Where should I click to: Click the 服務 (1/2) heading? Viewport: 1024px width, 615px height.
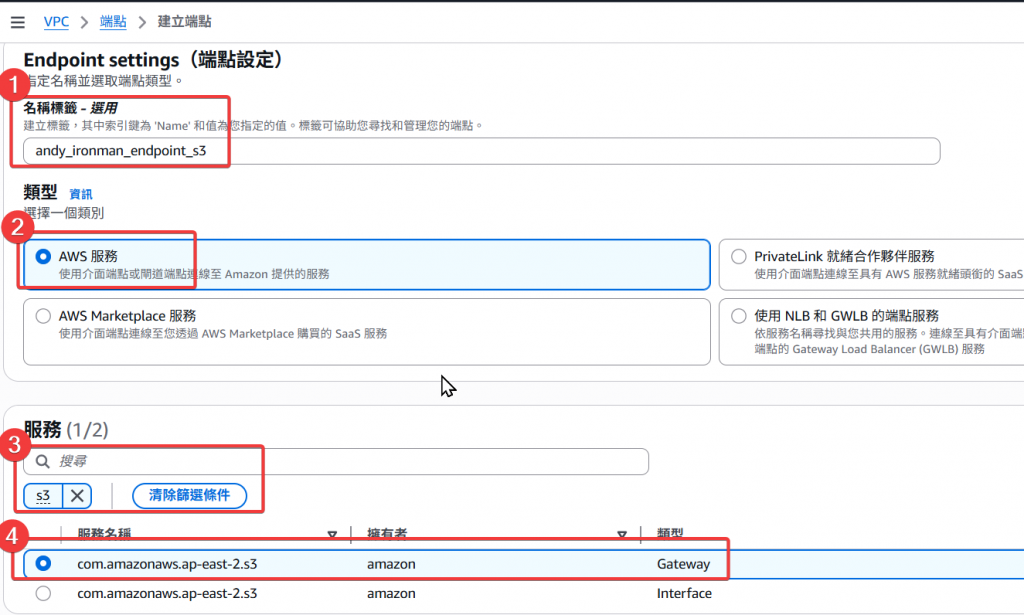click(x=66, y=430)
